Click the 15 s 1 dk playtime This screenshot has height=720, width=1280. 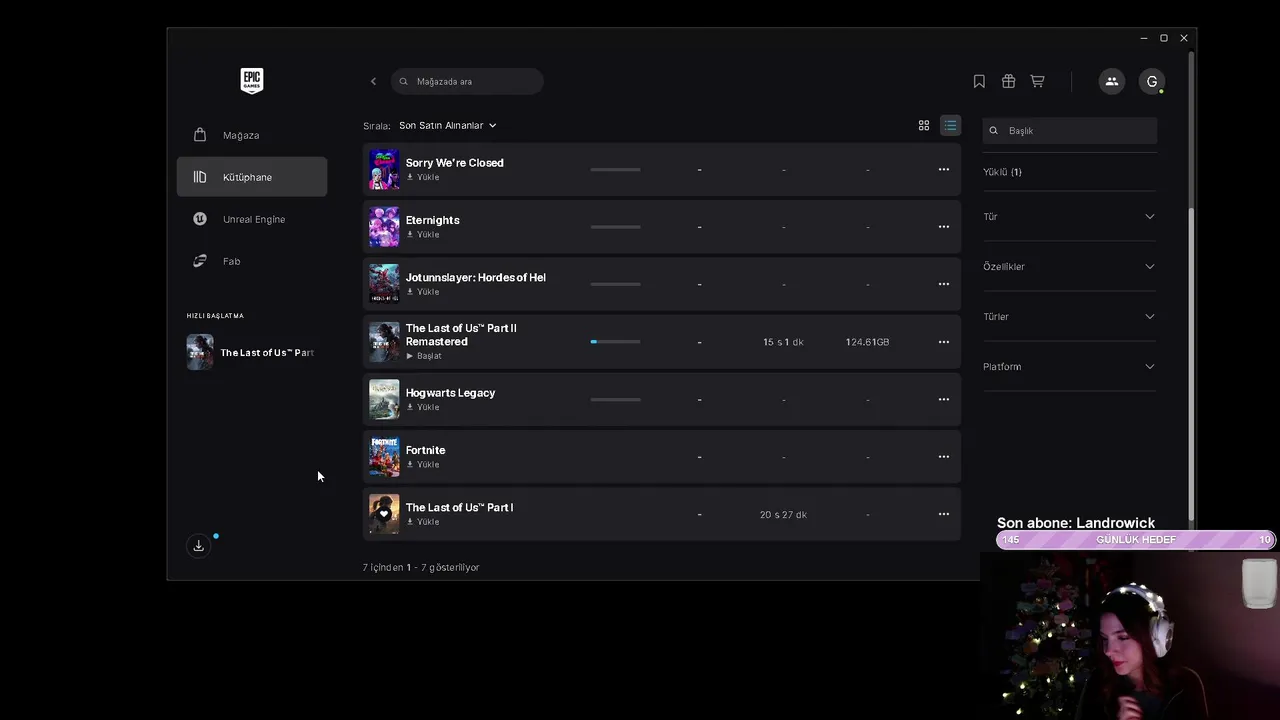point(783,342)
